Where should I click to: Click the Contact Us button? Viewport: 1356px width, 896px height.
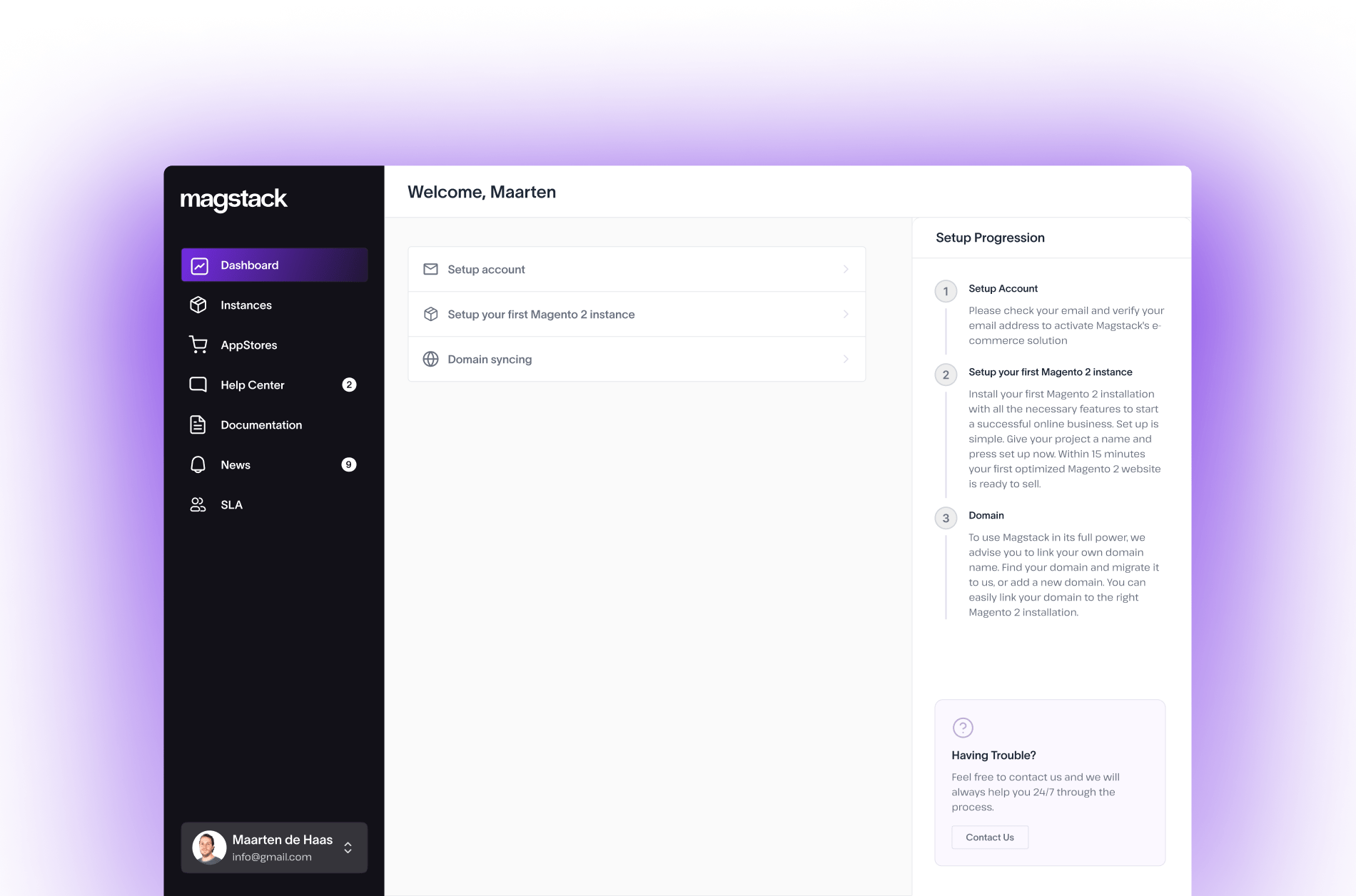pyautogui.click(x=990, y=838)
